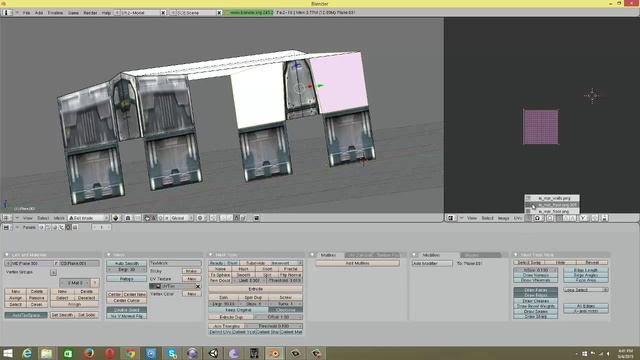Open the Help menu
Viewport: 640px width, 360px height.
click(106, 13)
